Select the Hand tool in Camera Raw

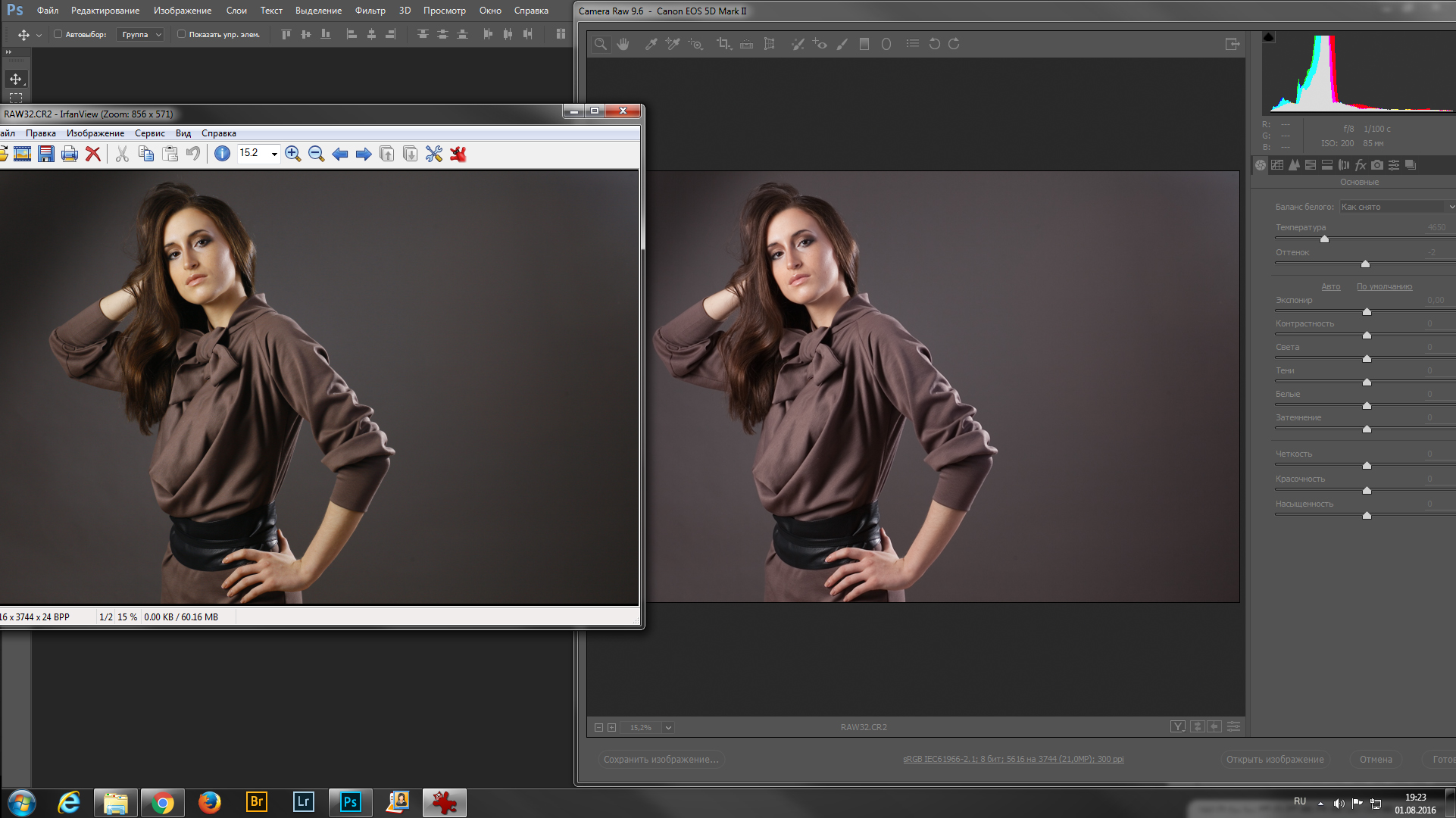pos(623,44)
